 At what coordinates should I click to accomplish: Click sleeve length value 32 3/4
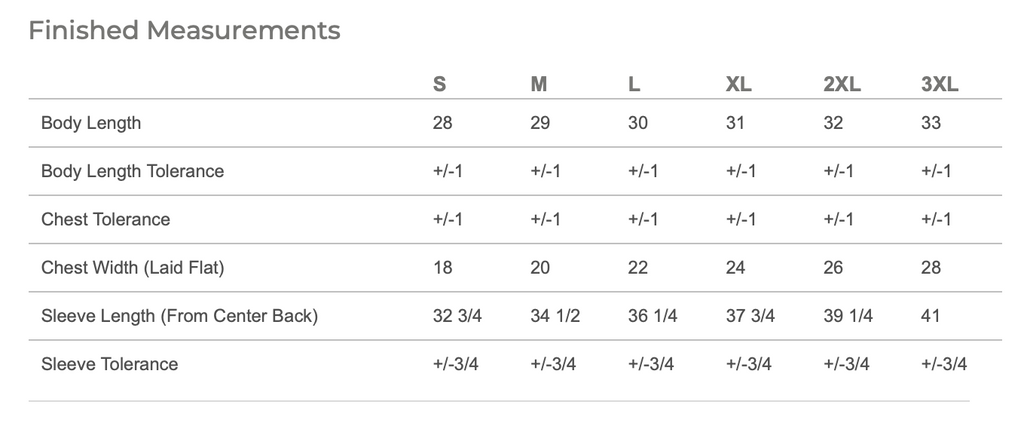coord(457,316)
